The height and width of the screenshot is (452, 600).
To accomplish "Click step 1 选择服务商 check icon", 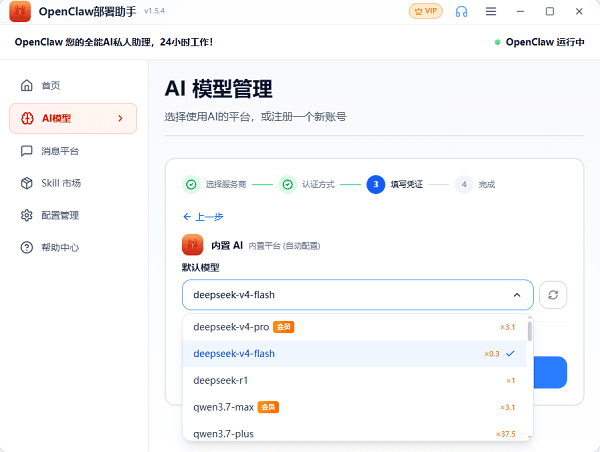I will pyautogui.click(x=191, y=184).
